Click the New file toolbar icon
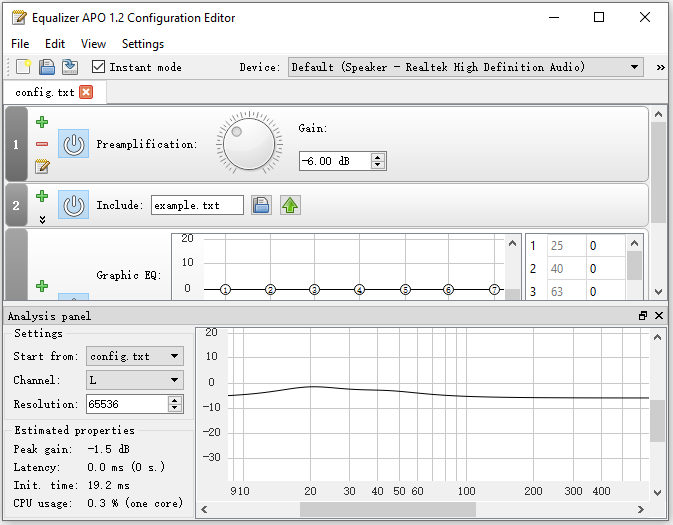The width and height of the screenshot is (673, 525). coord(24,67)
